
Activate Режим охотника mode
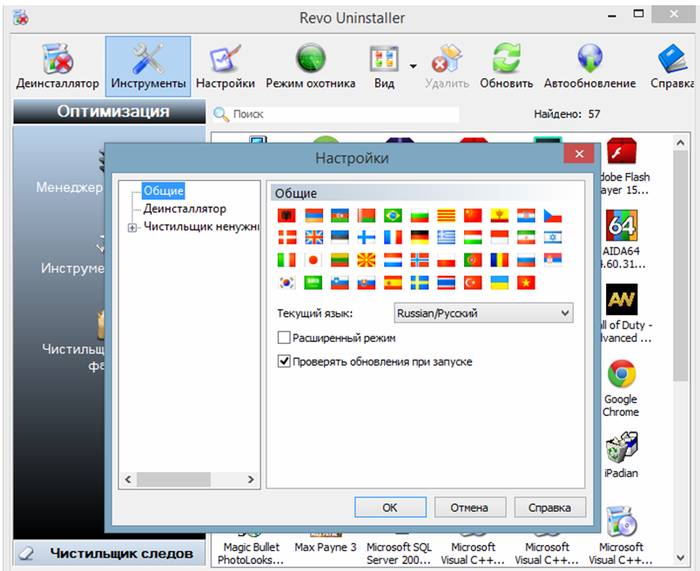tap(310, 66)
